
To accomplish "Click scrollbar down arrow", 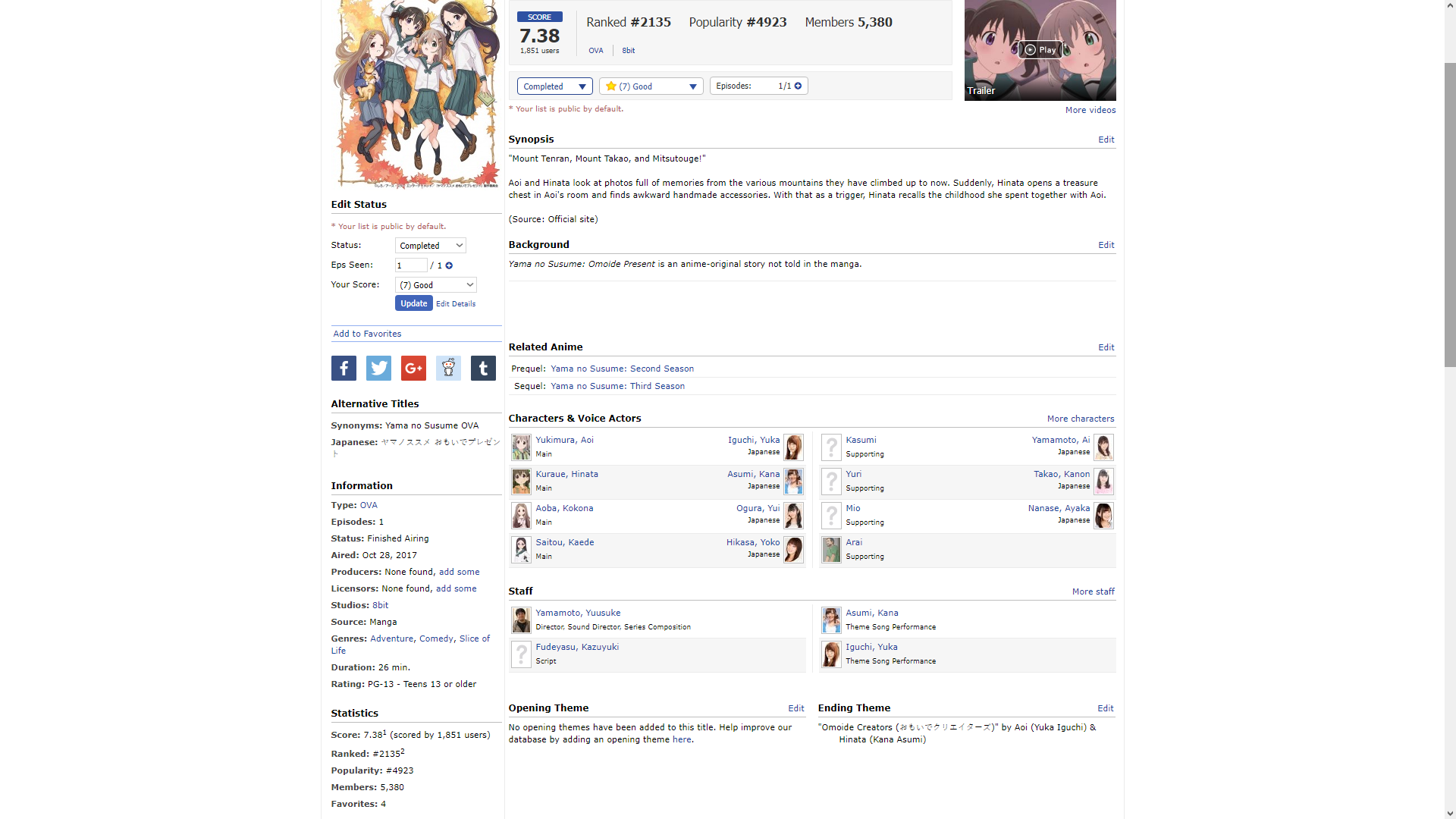I will click(x=1450, y=813).
